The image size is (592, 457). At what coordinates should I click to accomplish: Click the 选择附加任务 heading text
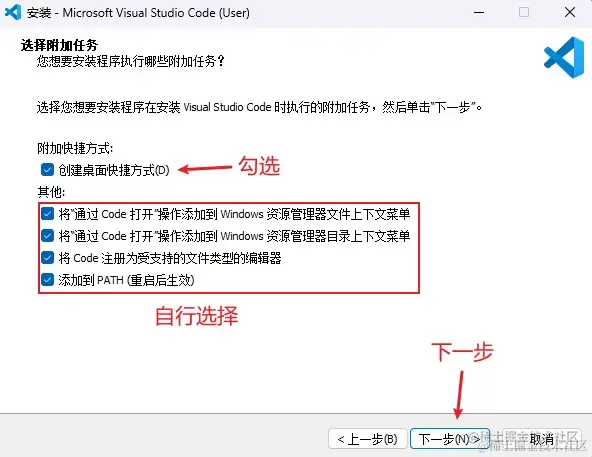[59, 45]
